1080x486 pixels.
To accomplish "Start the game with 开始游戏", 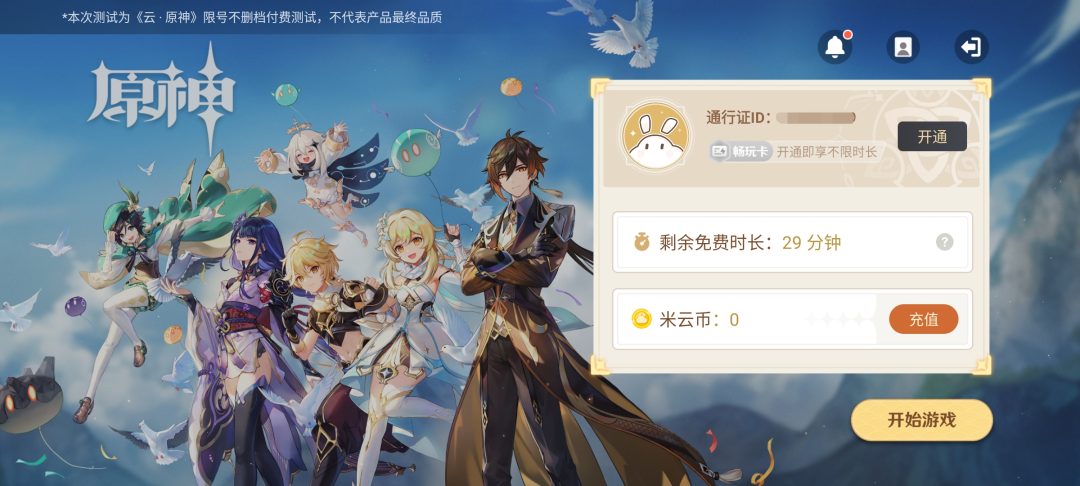I will coord(922,420).
